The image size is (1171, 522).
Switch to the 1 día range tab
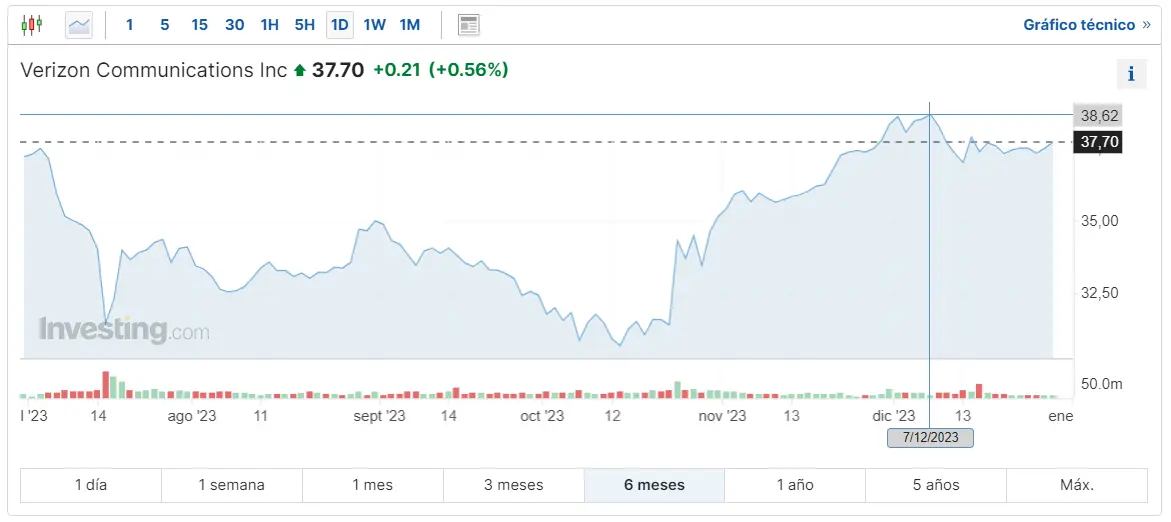pyautogui.click(x=90, y=485)
